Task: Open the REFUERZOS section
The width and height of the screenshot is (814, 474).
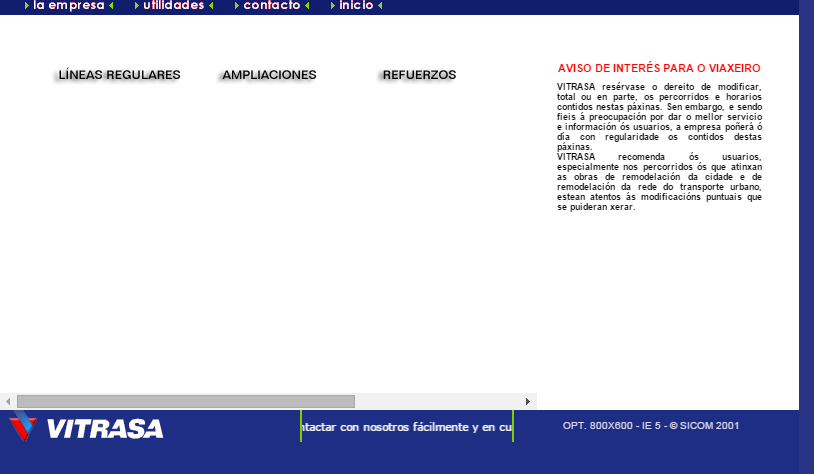Action: click(419, 75)
